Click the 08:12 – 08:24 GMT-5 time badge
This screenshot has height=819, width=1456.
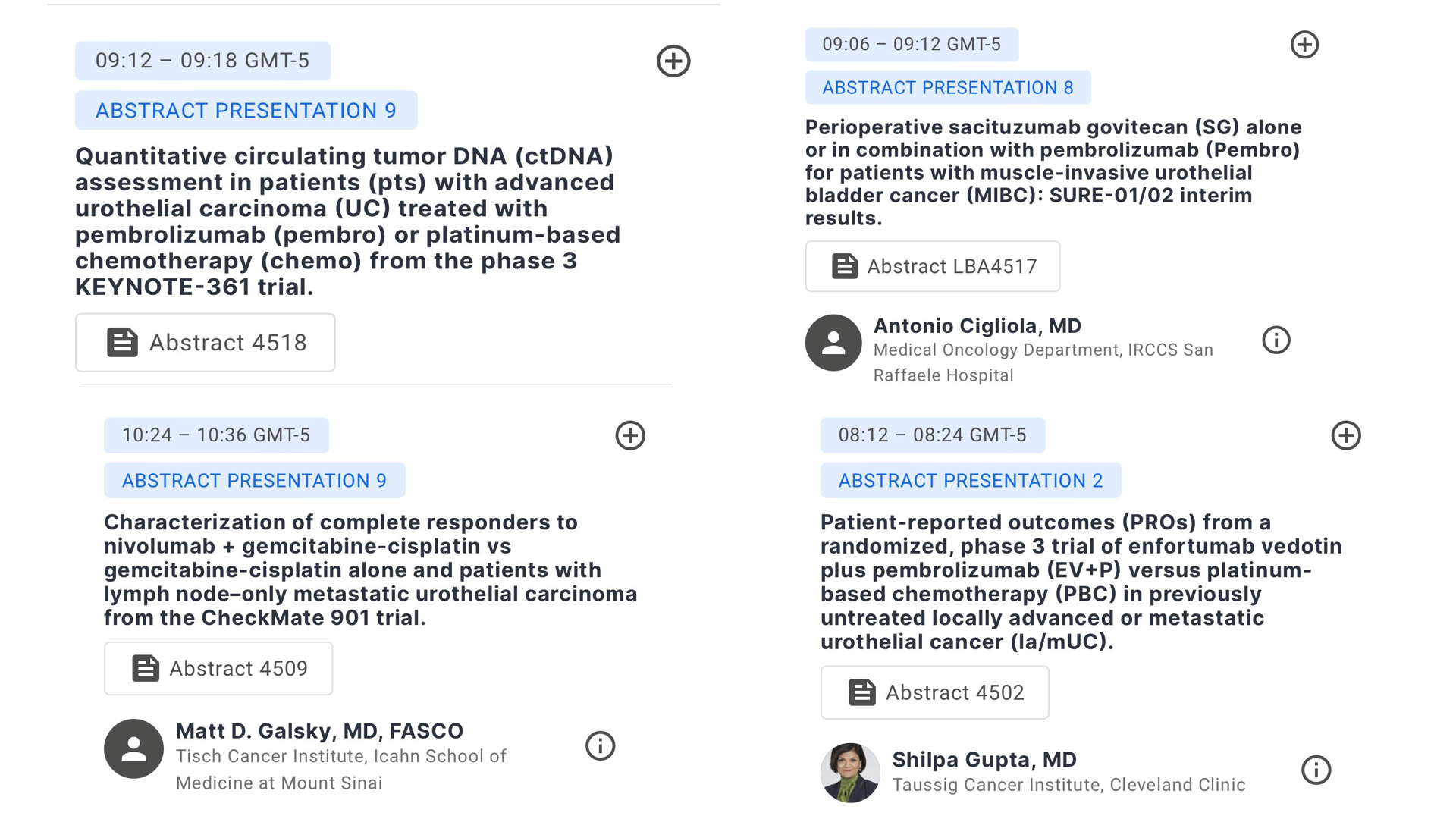[933, 435]
